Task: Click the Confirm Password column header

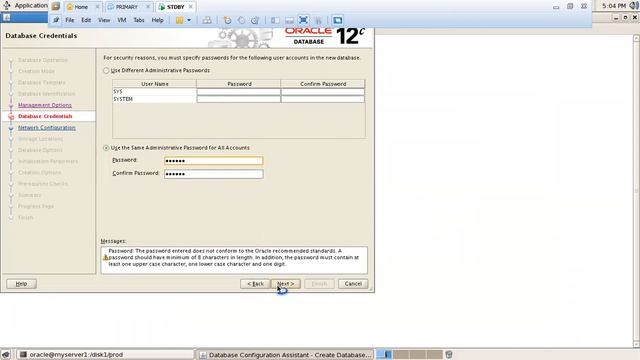Action: (323, 84)
